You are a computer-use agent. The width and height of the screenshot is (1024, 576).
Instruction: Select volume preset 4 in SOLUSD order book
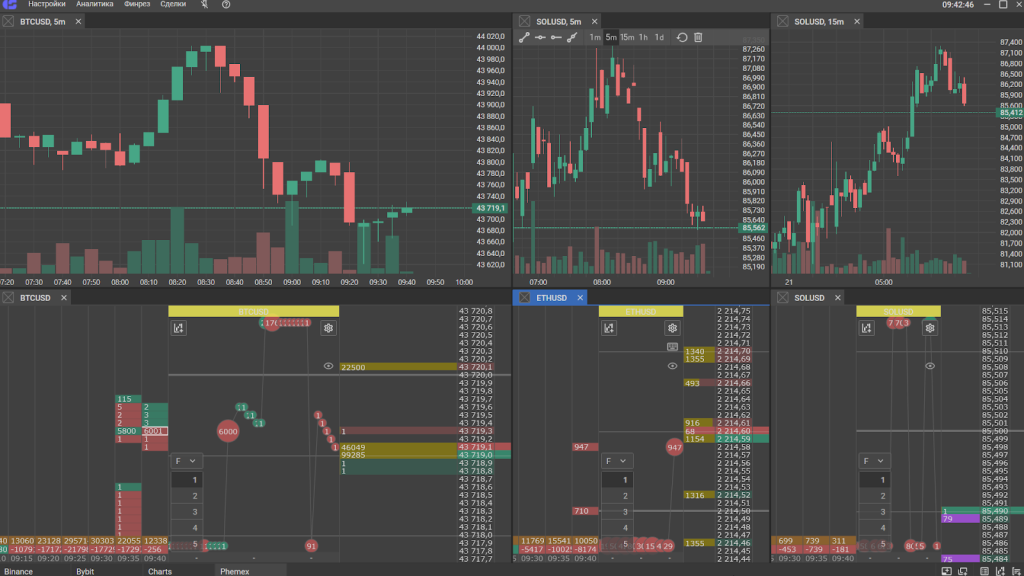(874, 528)
